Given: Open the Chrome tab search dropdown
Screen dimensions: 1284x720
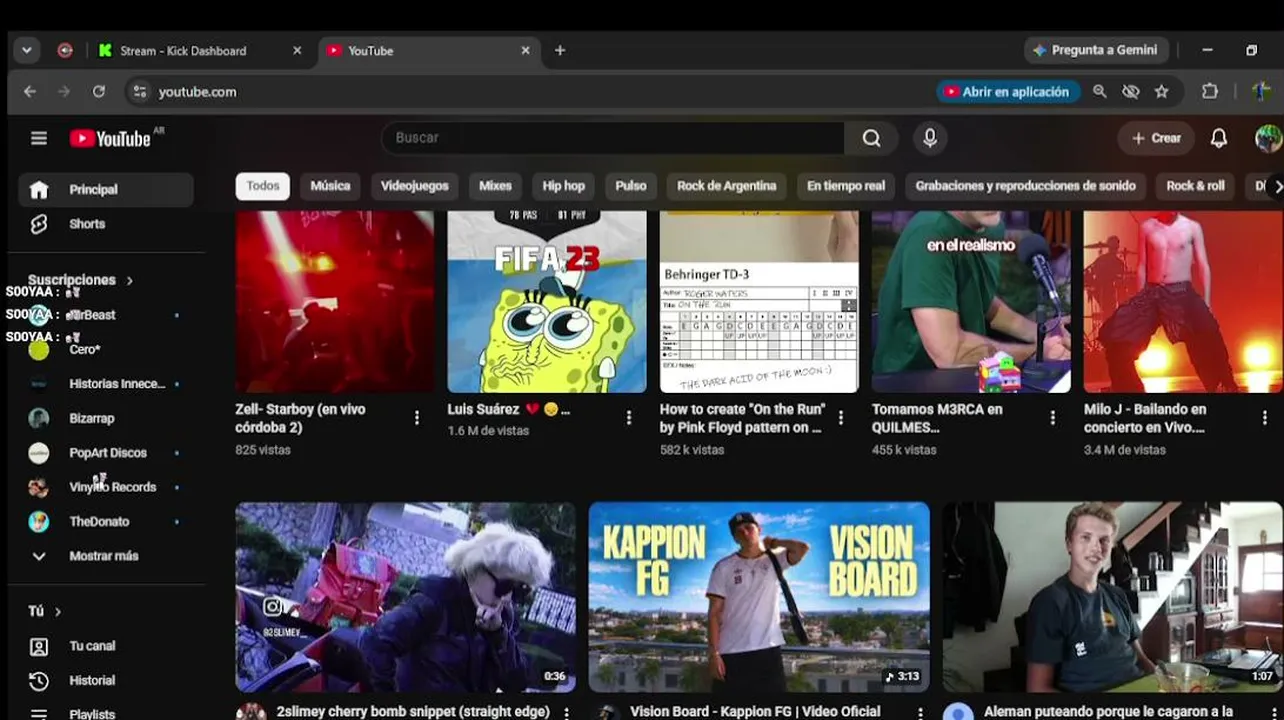Looking at the screenshot, I should coord(27,50).
